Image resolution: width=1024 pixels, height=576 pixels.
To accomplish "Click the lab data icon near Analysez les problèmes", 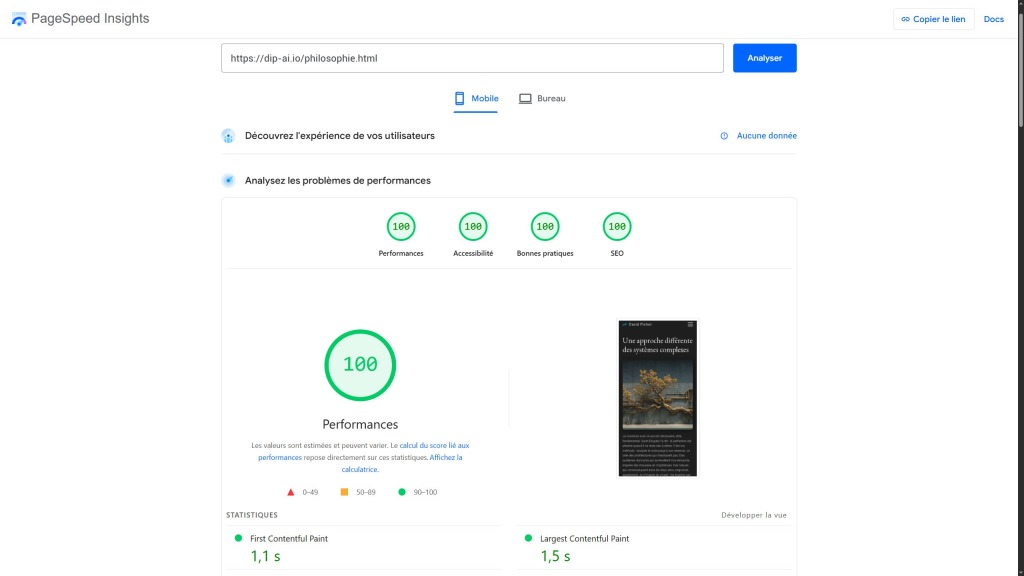I will click(x=227, y=181).
